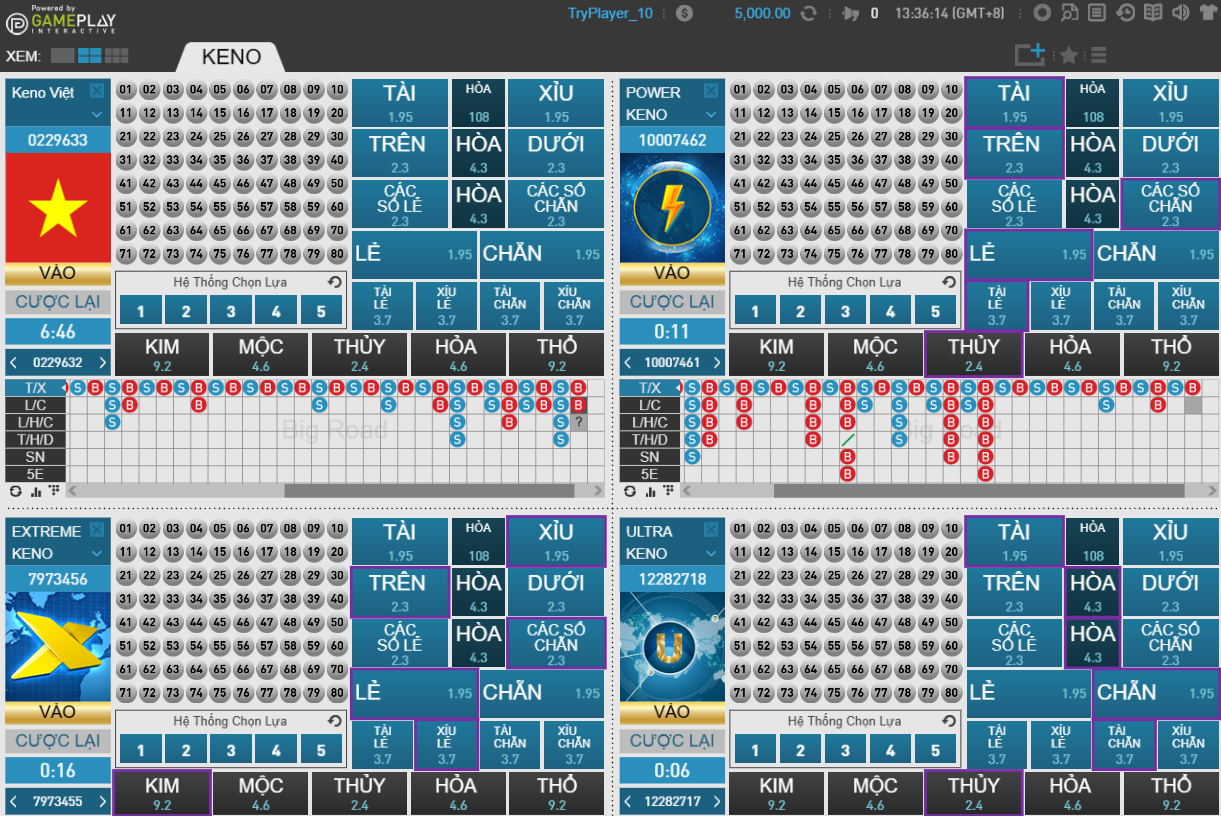Open the game rules book icon

click(x=1153, y=13)
